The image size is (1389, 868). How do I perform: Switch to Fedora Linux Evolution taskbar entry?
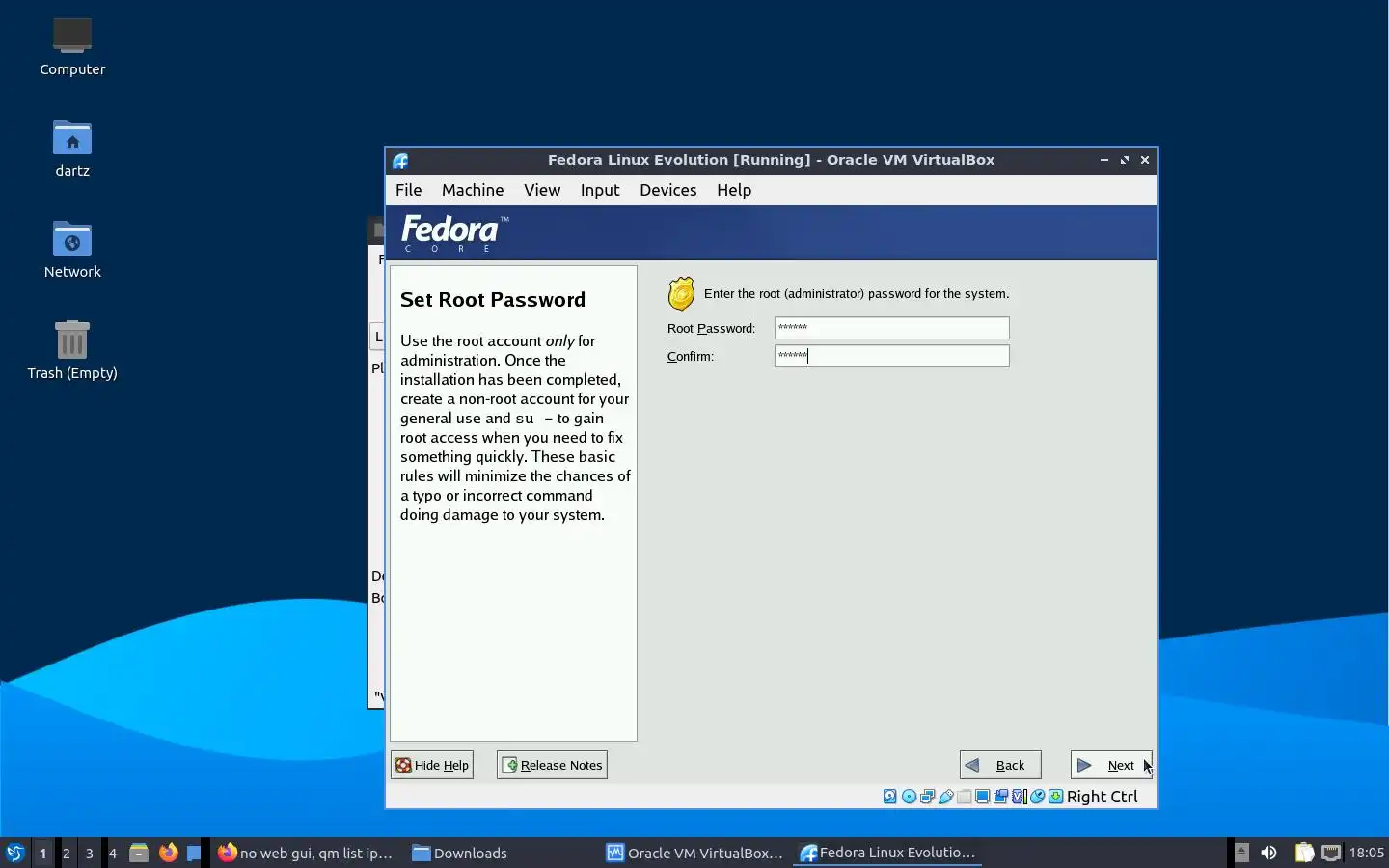tap(887, 853)
